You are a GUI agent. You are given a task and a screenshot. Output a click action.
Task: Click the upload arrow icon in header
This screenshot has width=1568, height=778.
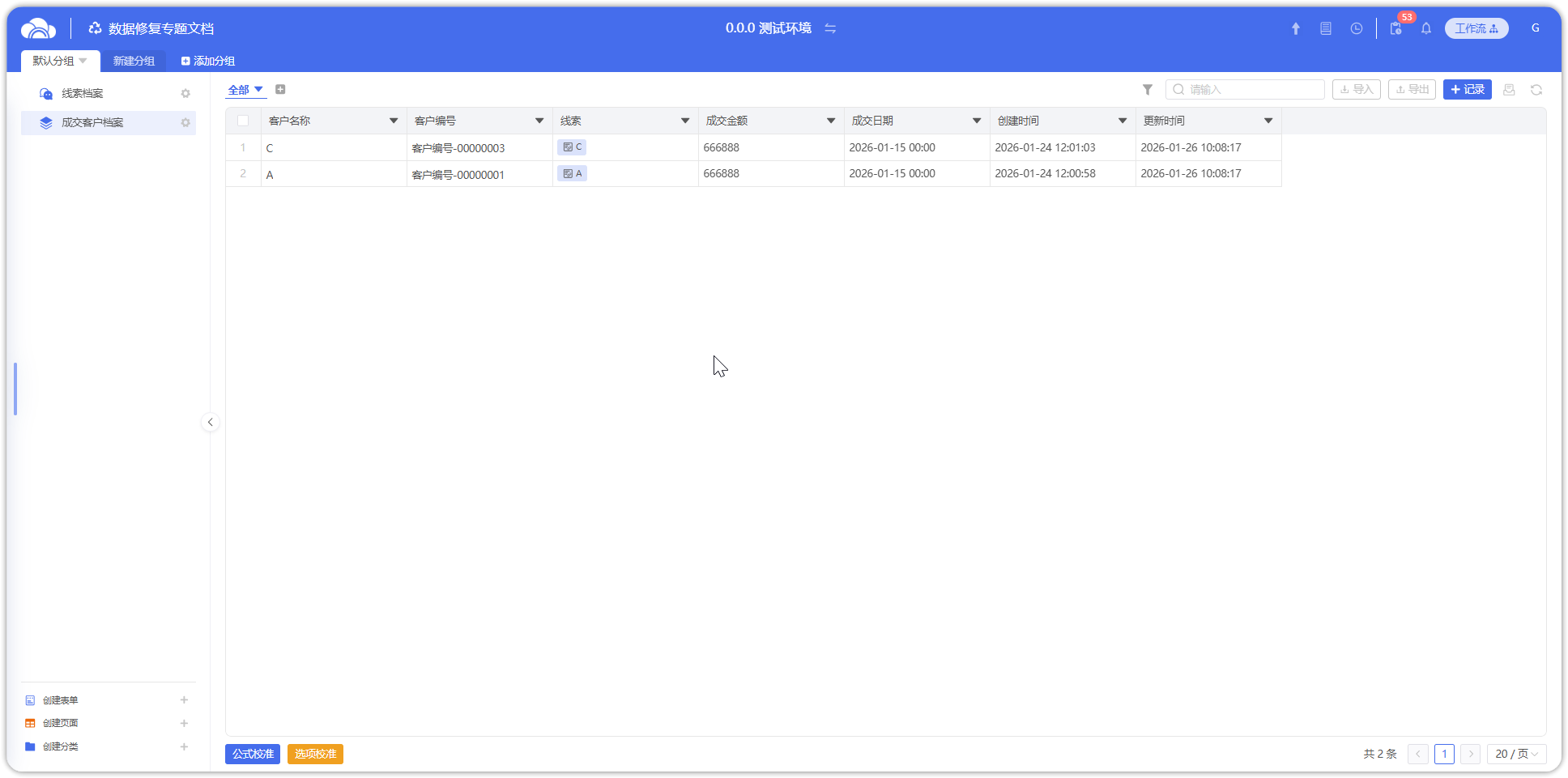[1295, 28]
